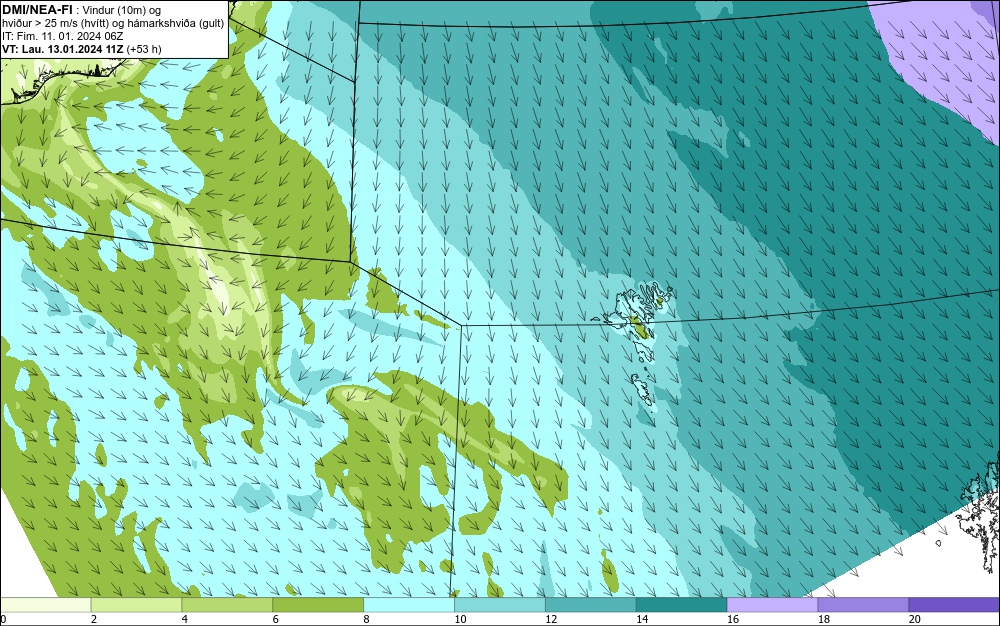
Task: Click the 18–20 m/s medium purple legend swatch
Action: point(863,604)
